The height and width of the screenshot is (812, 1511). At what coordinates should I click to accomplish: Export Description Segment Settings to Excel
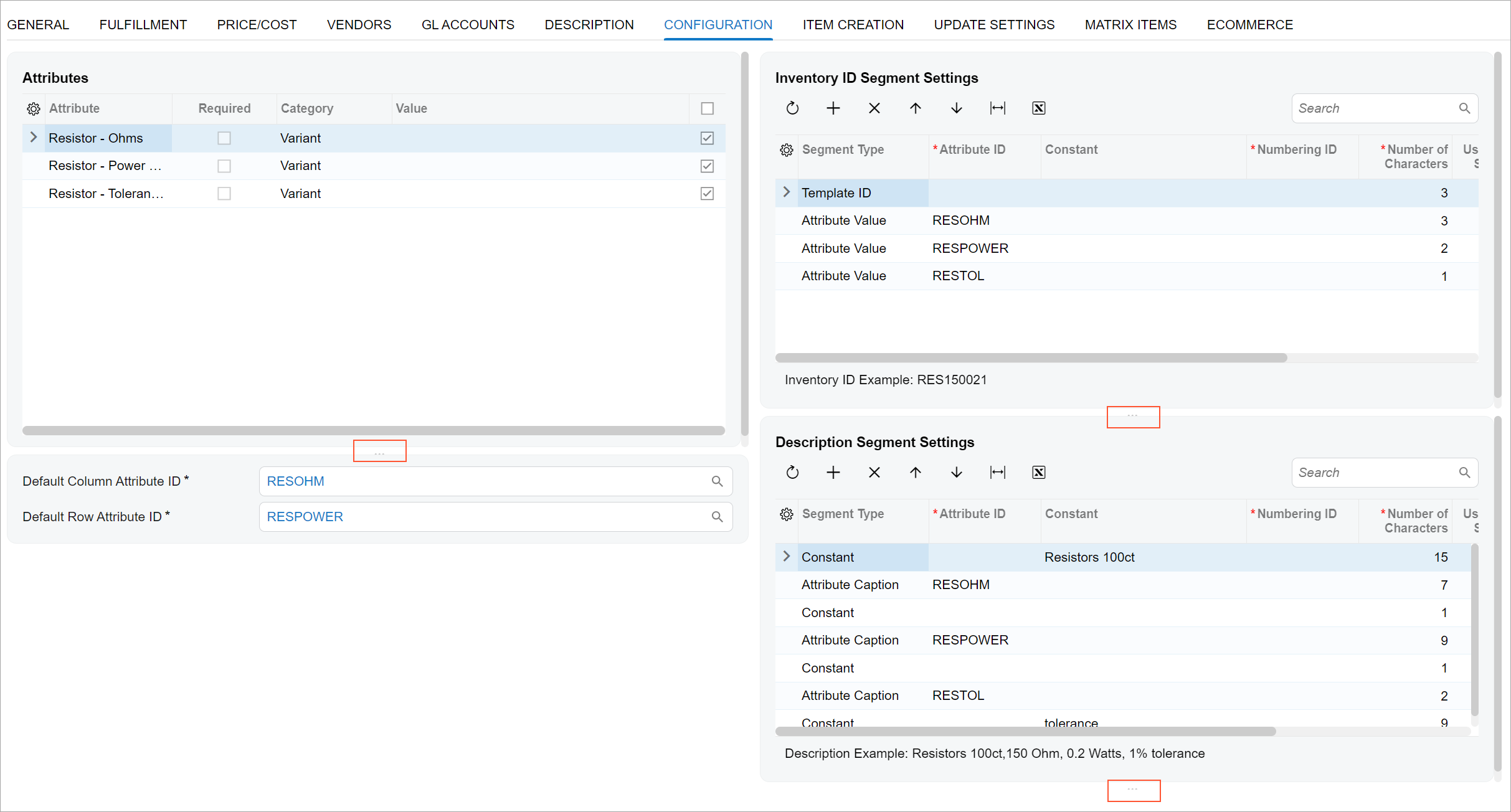coord(1038,473)
